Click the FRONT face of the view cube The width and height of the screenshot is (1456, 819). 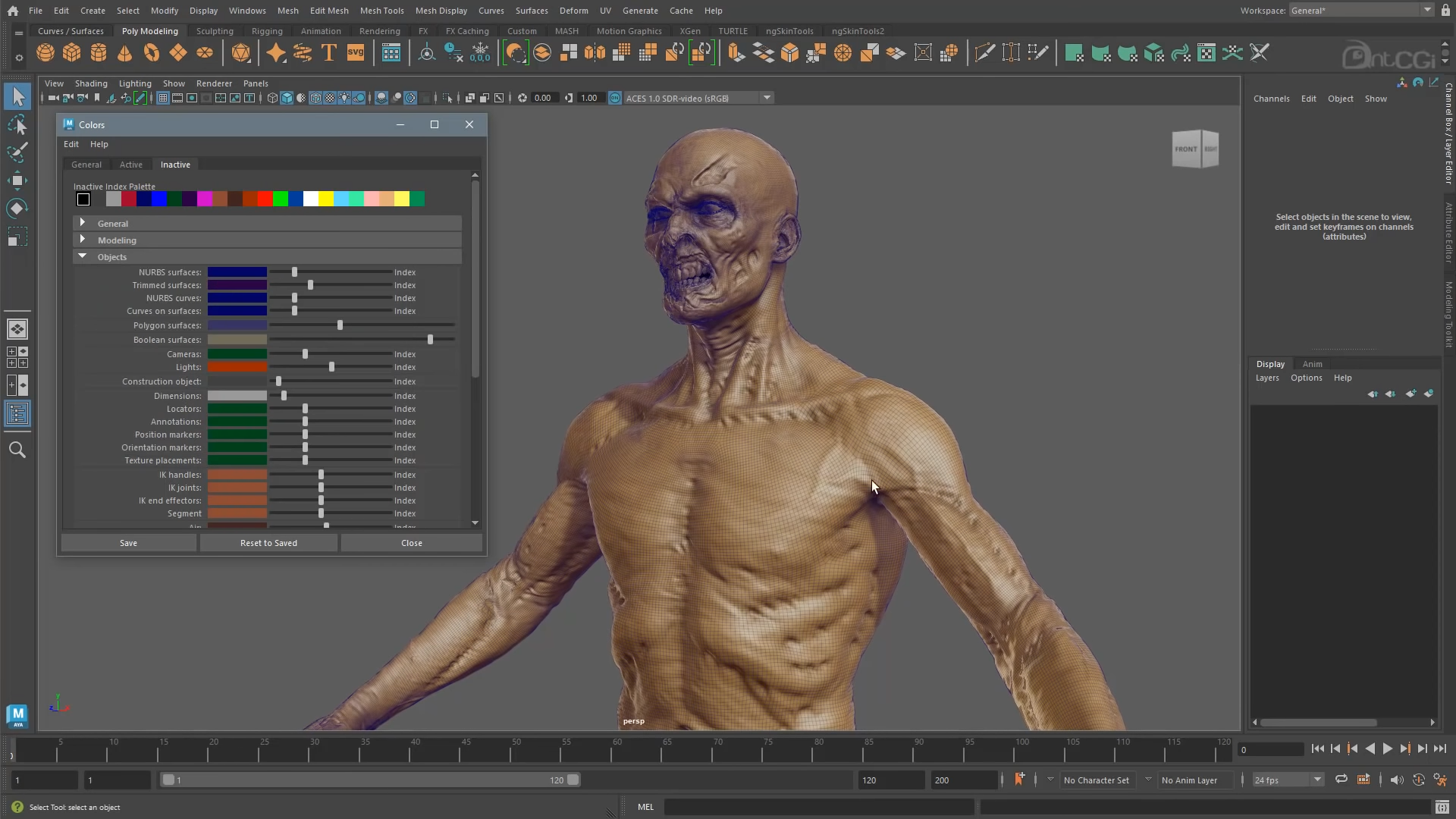click(x=1186, y=149)
